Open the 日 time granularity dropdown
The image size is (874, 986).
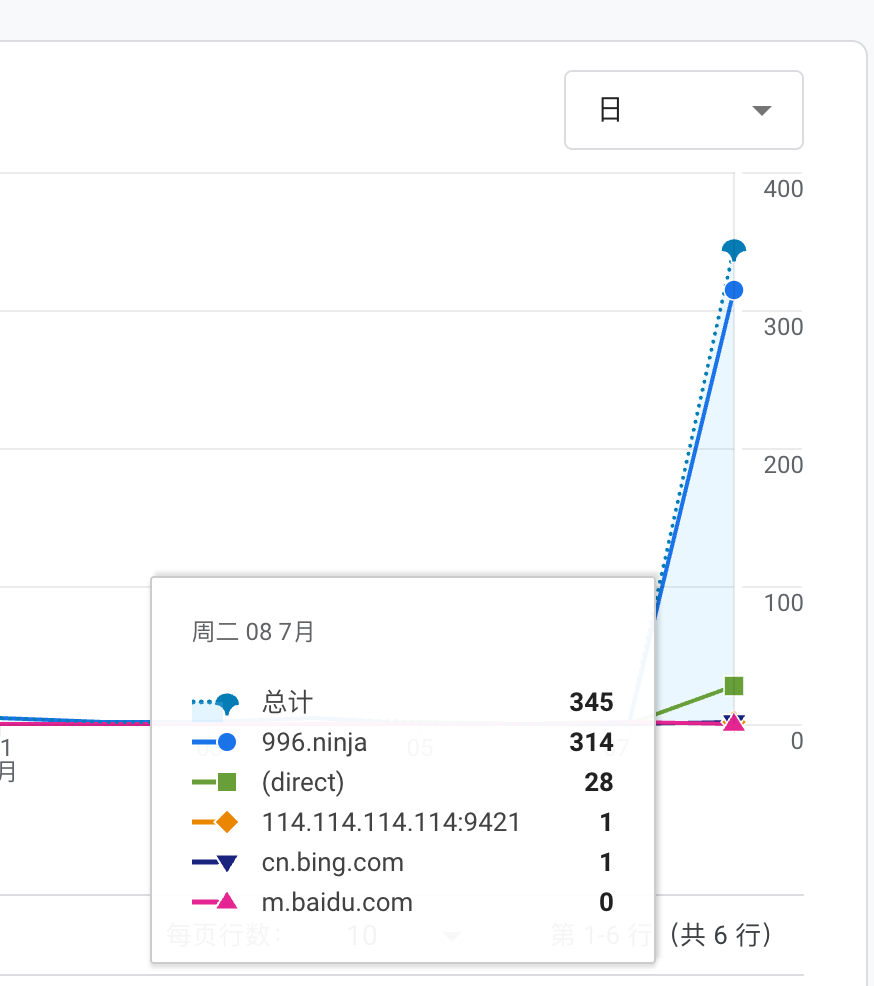684,110
